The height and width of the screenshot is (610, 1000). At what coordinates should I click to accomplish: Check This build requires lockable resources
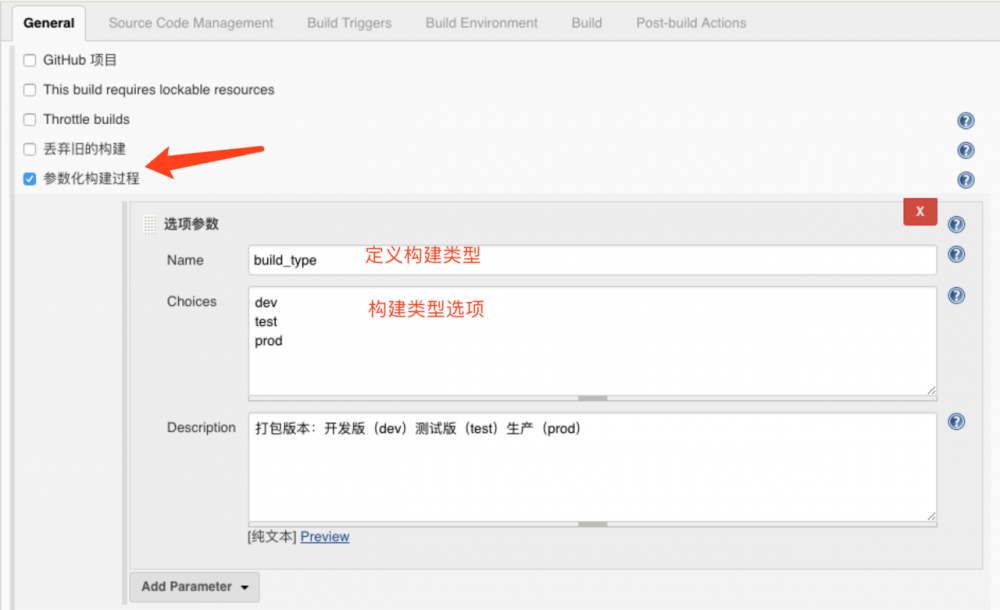pyautogui.click(x=29, y=90)
